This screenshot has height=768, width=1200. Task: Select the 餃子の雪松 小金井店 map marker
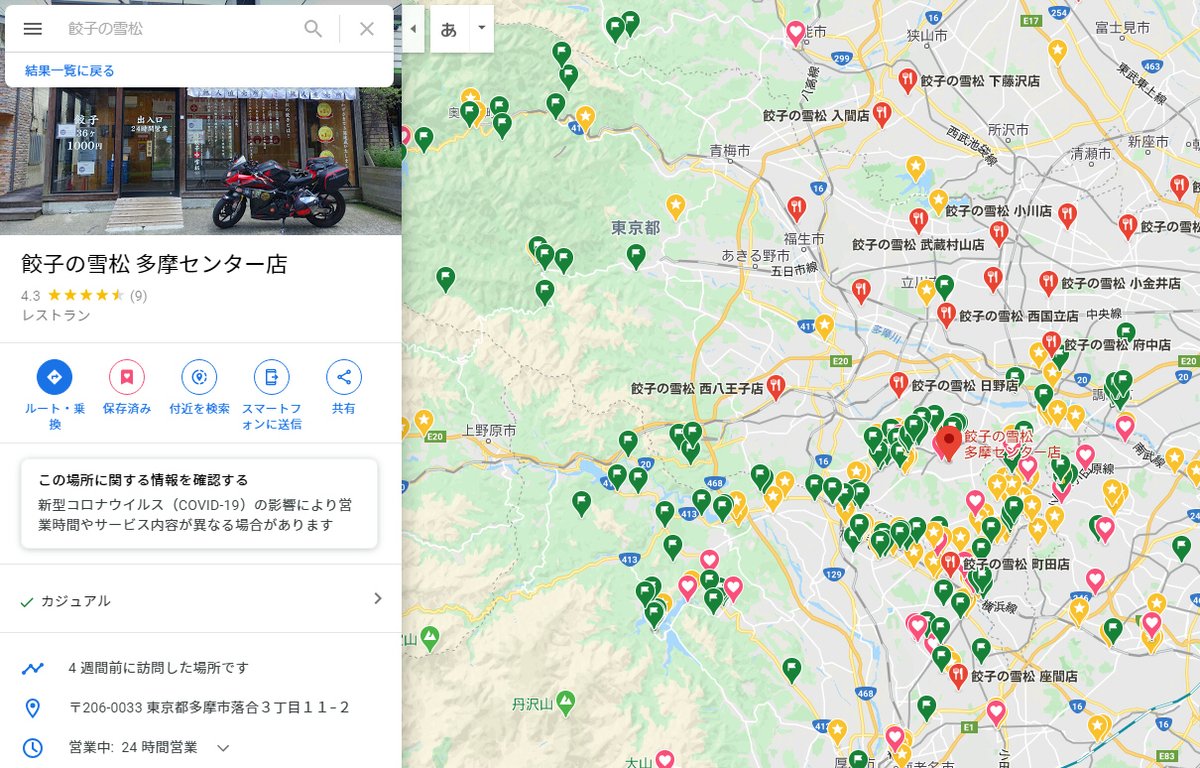1048,283
